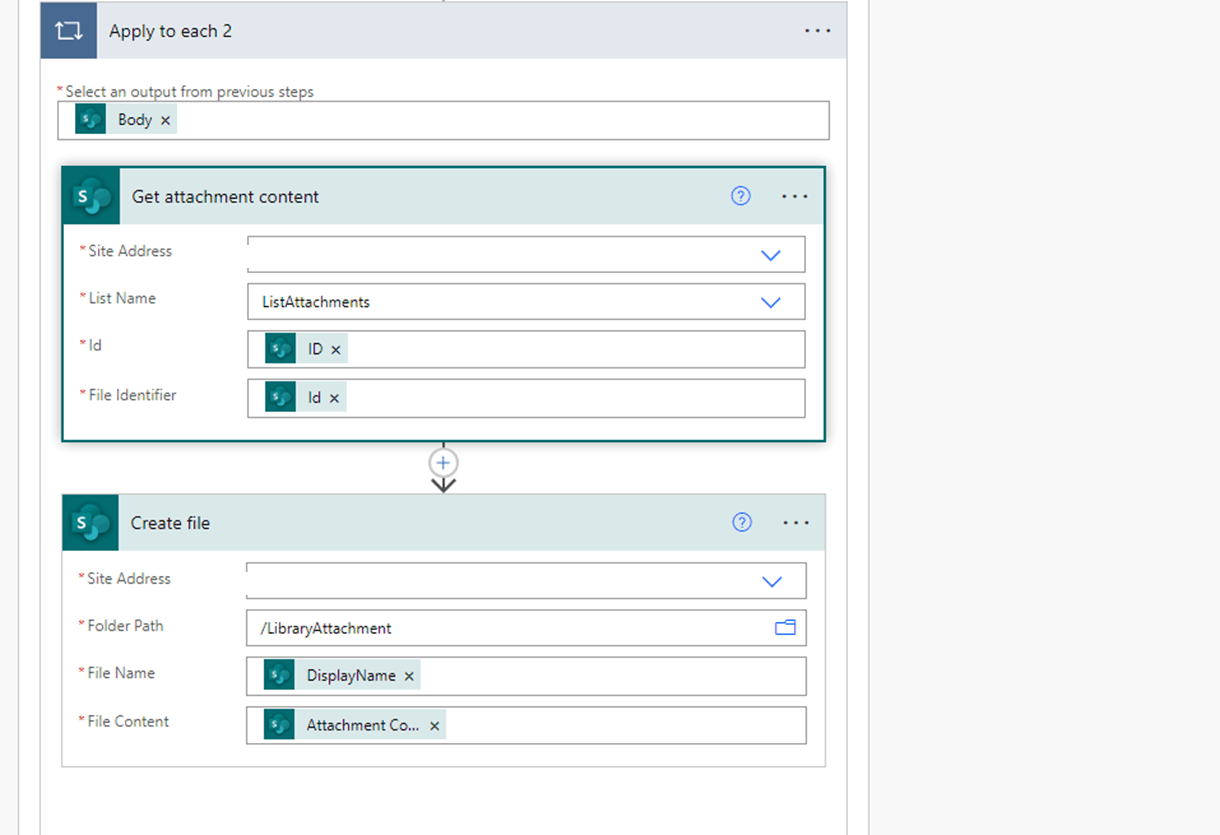Click the File Name input field
Image resolution: width=1220 pixels, height=835 pixels.
pyautogui.click(x=526, y=676)
